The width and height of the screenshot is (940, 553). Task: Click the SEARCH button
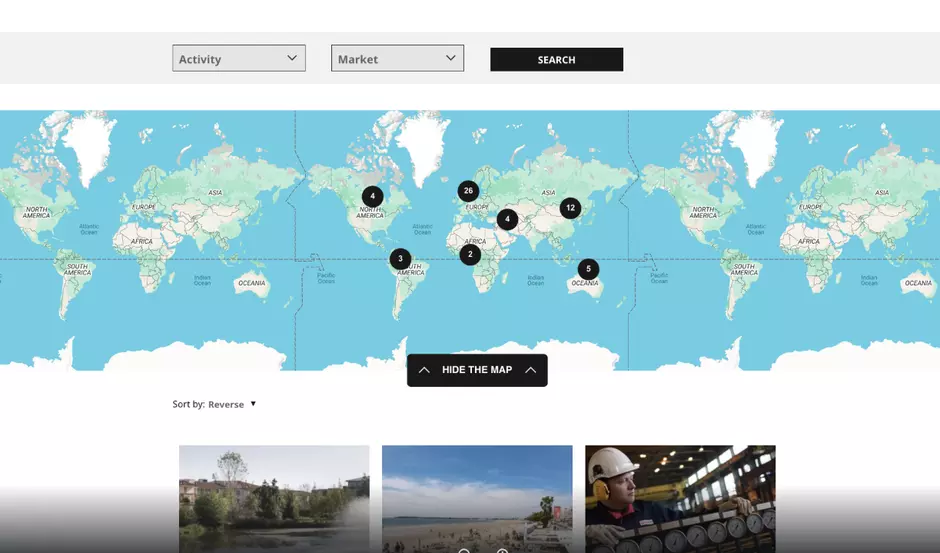(556, 59)
